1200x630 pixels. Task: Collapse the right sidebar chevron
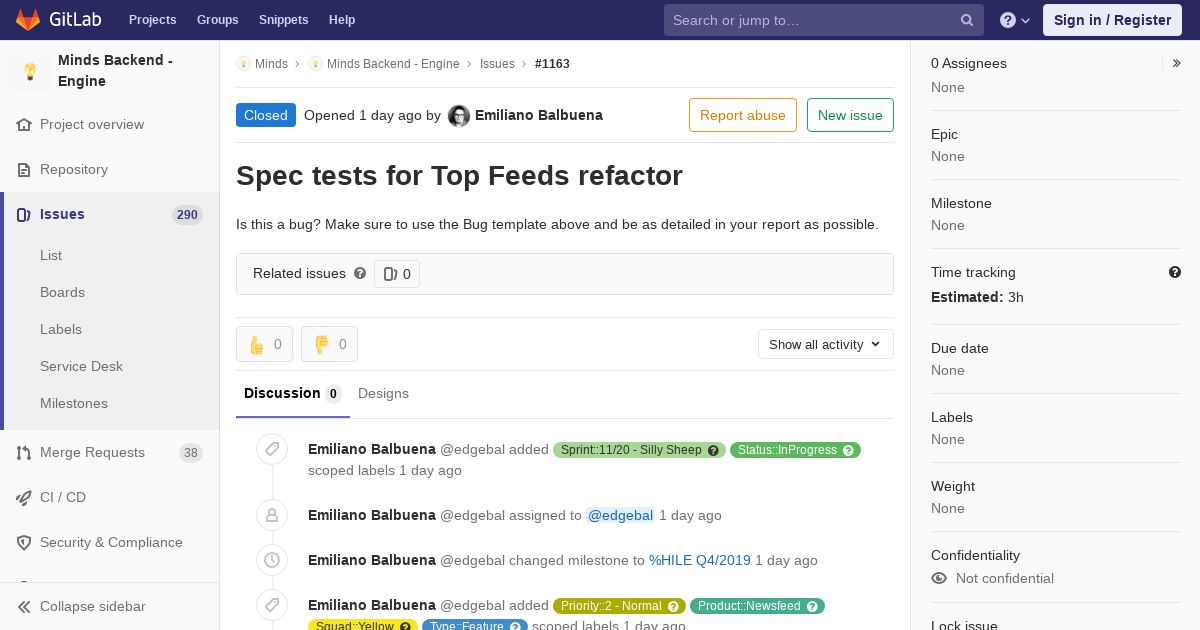1177,63
